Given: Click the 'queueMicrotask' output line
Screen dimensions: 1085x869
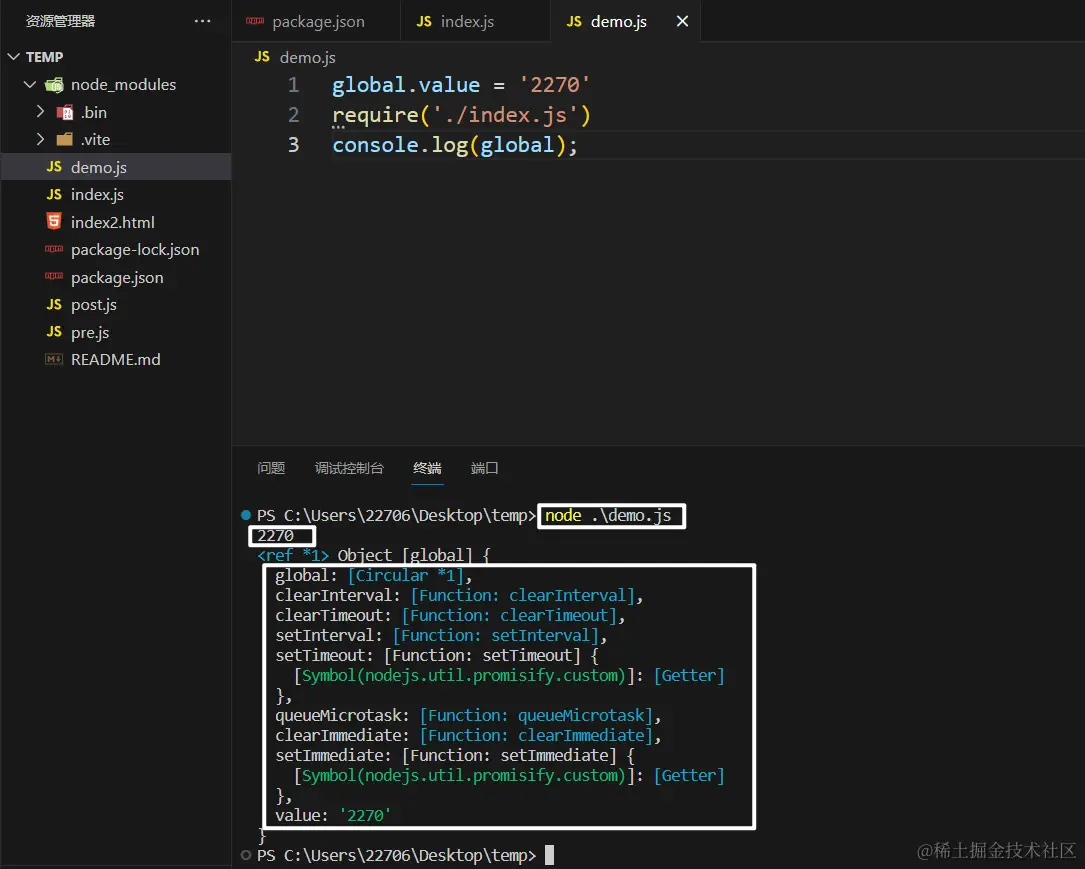Looking at the screenshot, I should pyautogui.click(x=468, y=715).
